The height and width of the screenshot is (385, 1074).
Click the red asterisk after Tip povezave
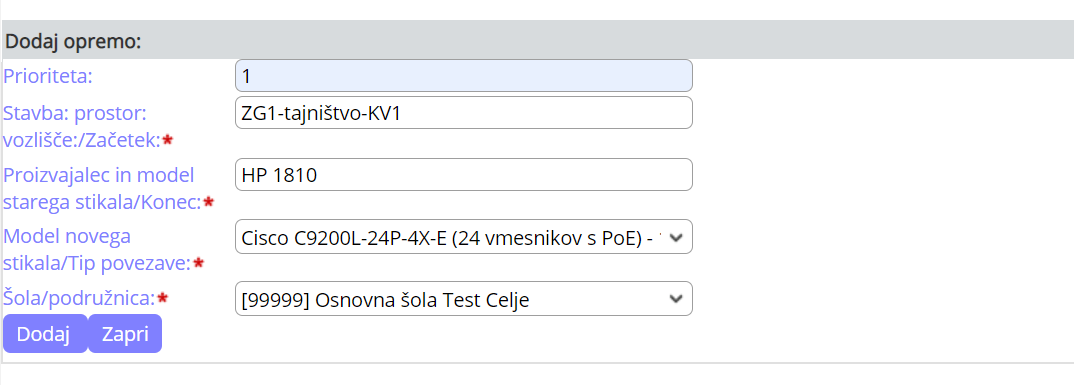pyautogui.click(x=199, y=263)
